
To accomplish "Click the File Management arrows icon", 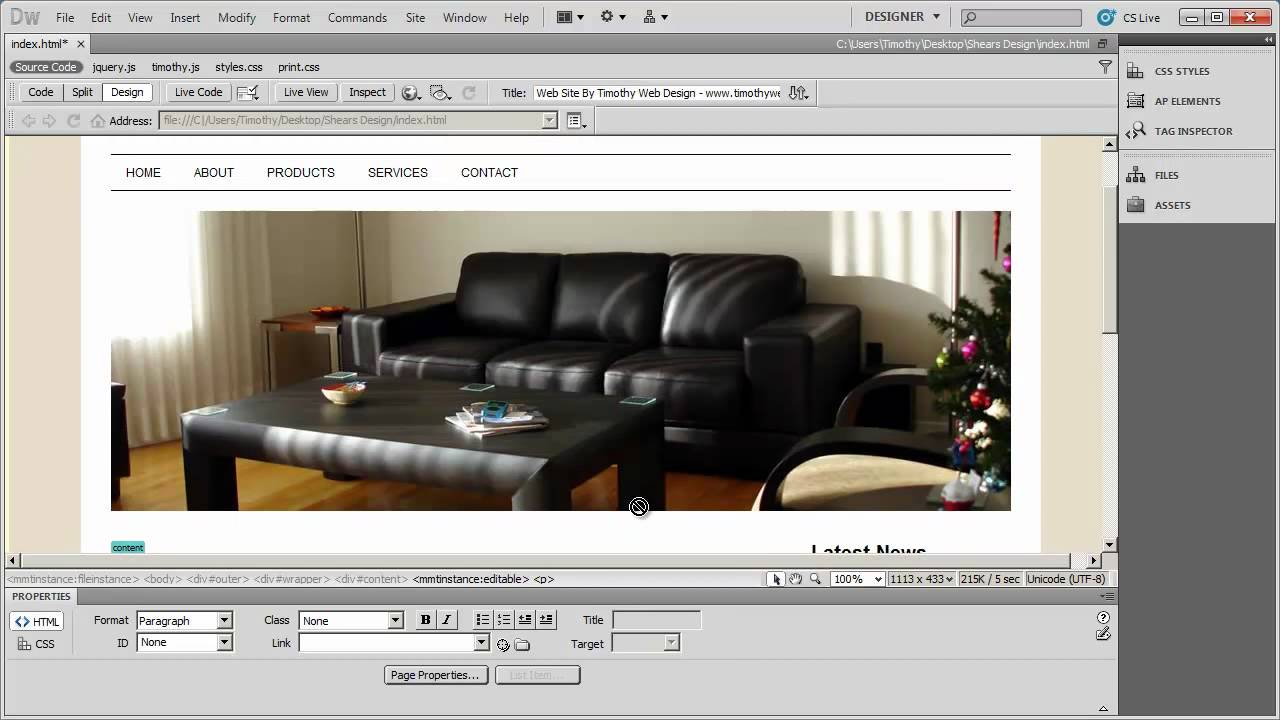I will point(798,92).
